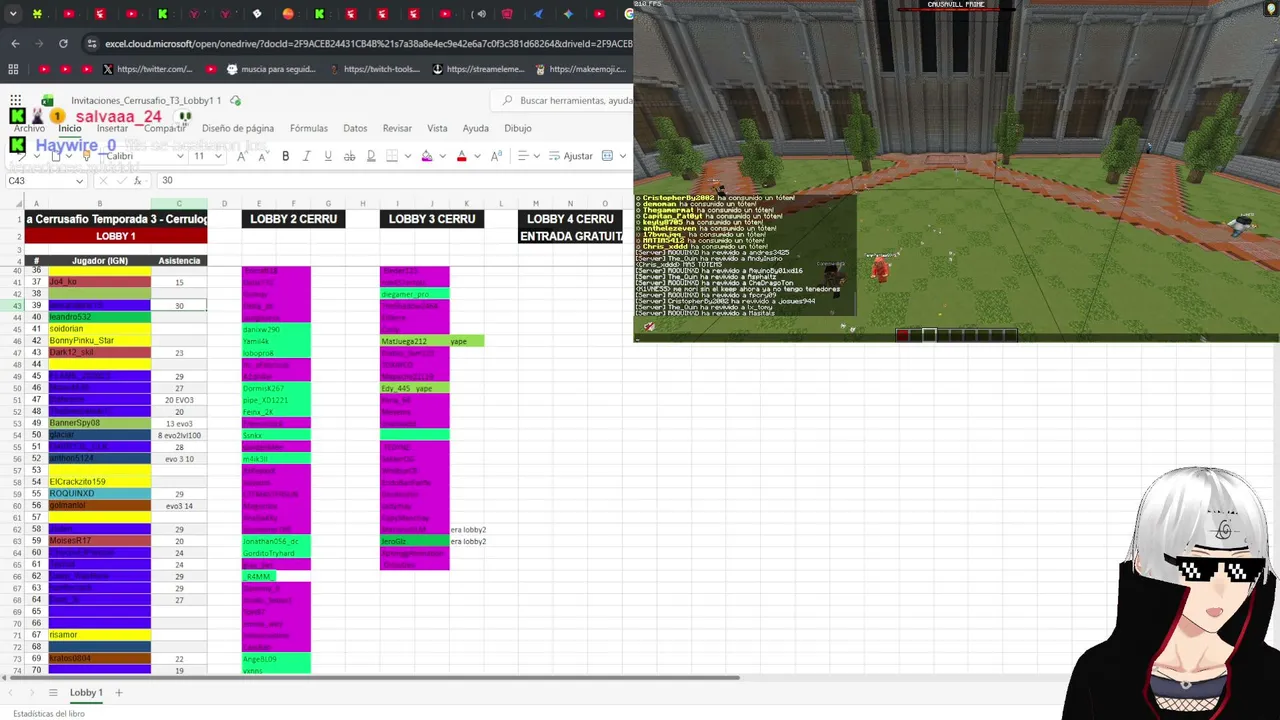Click 'Estadísticas del libro' in status bar
Image resolution: width=1280 pixels, height=720 pixels.
coord(49,714)
